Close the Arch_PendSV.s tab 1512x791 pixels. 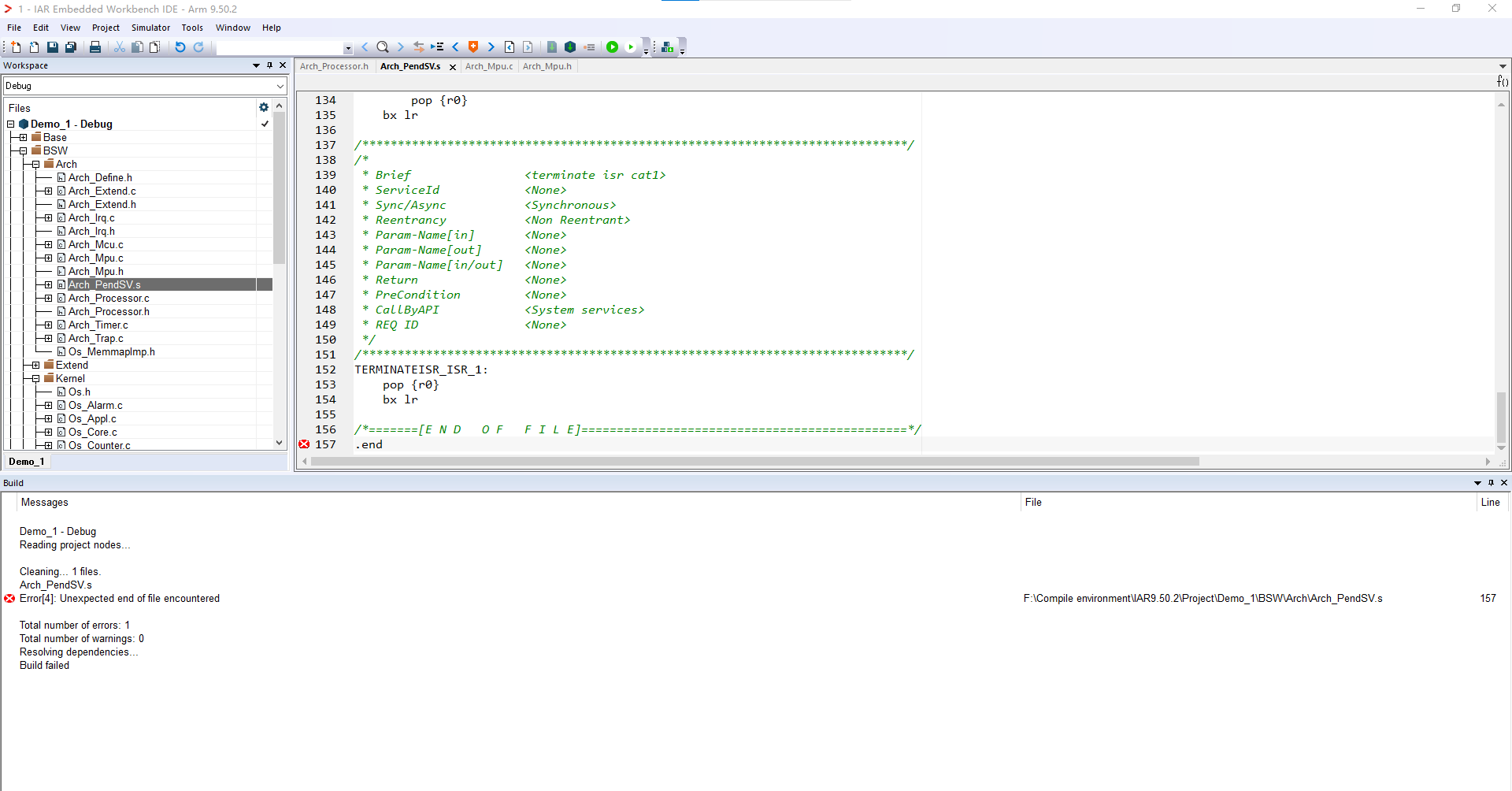(x=453, y=67)
